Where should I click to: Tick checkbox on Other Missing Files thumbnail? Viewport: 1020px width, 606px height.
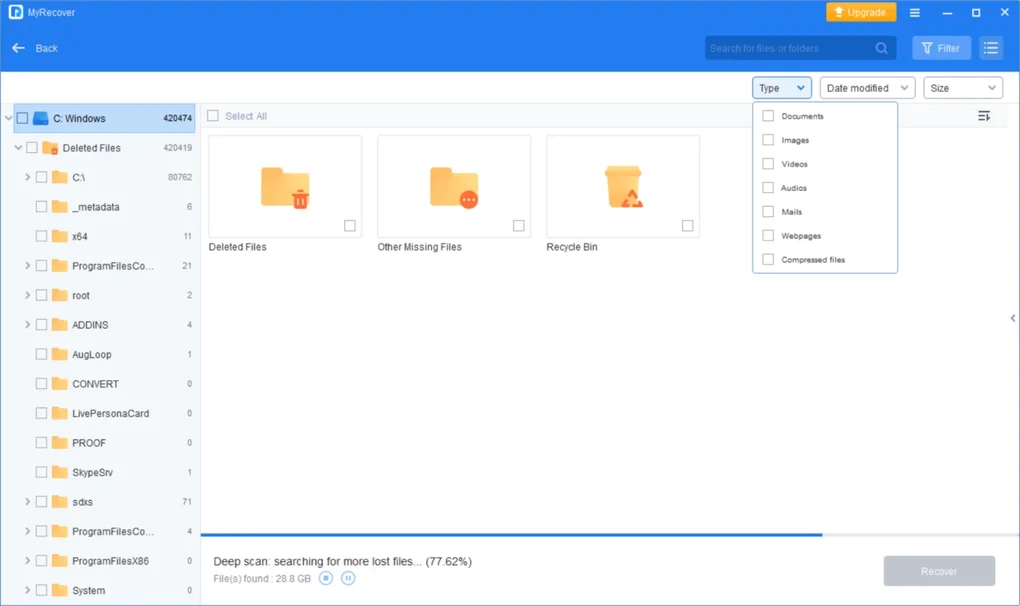click(x=518, y=226)
